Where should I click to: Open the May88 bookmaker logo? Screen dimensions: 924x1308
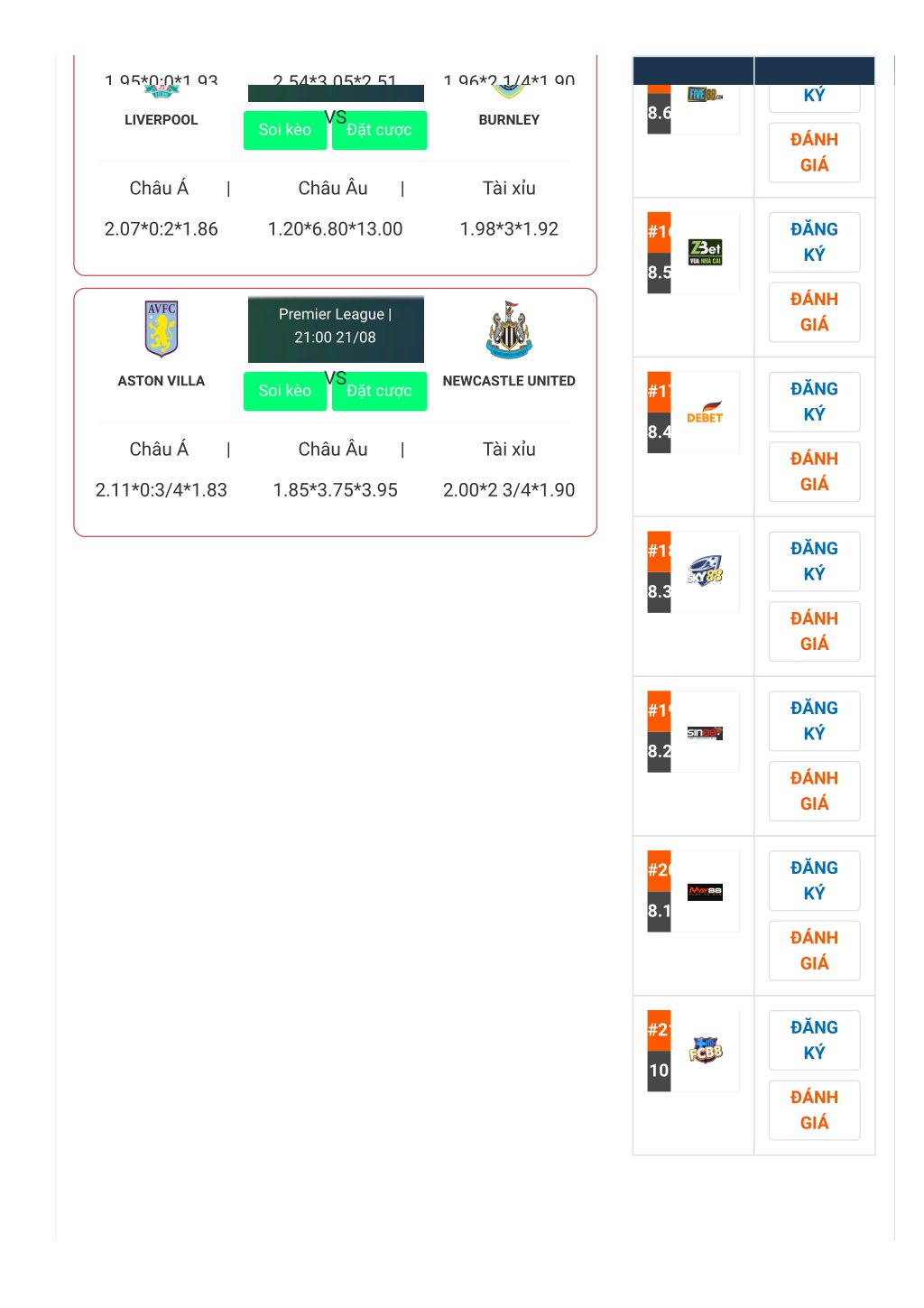705,892
